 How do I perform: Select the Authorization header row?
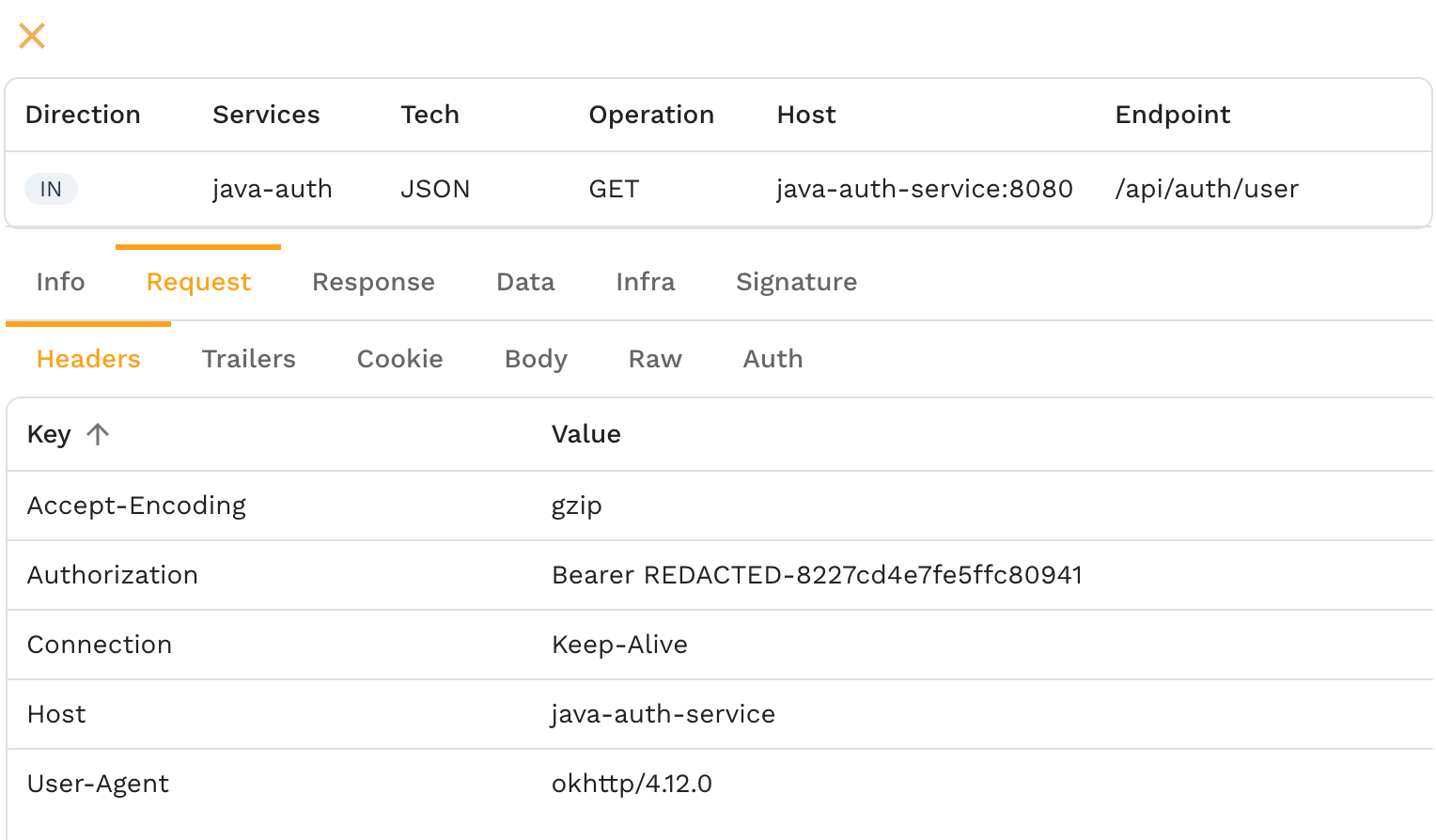tap(113, 575)
